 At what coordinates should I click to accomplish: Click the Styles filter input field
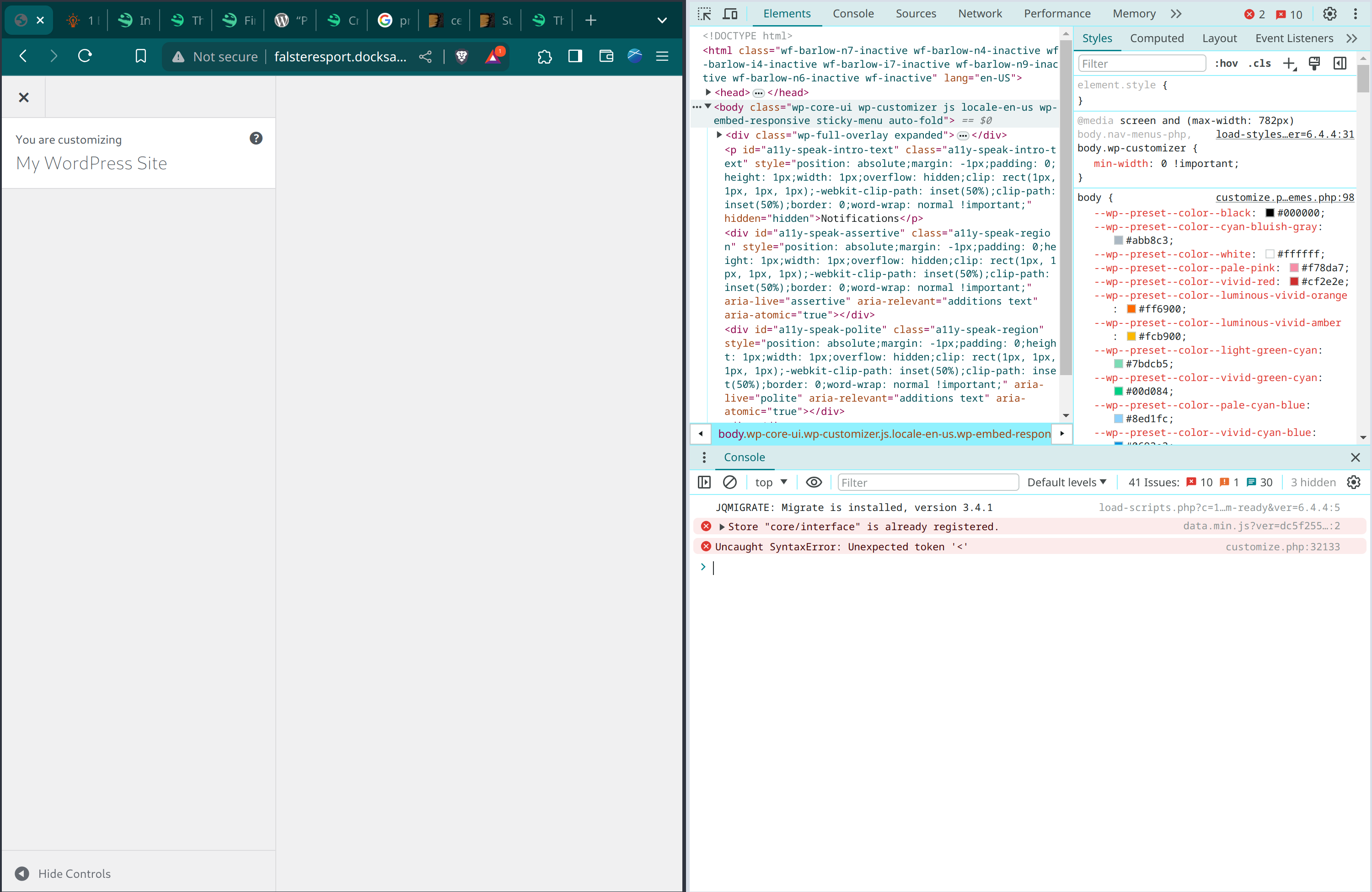1142,64
